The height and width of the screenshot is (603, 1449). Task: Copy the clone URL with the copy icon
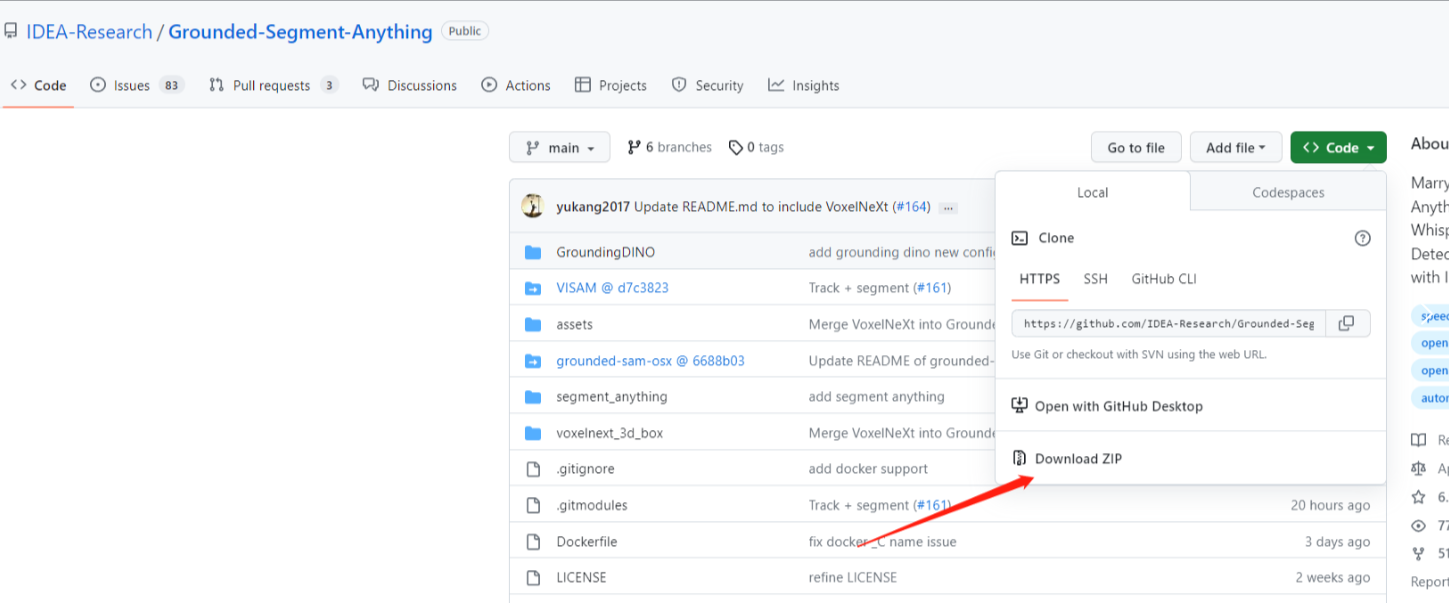pos(1347,323)
